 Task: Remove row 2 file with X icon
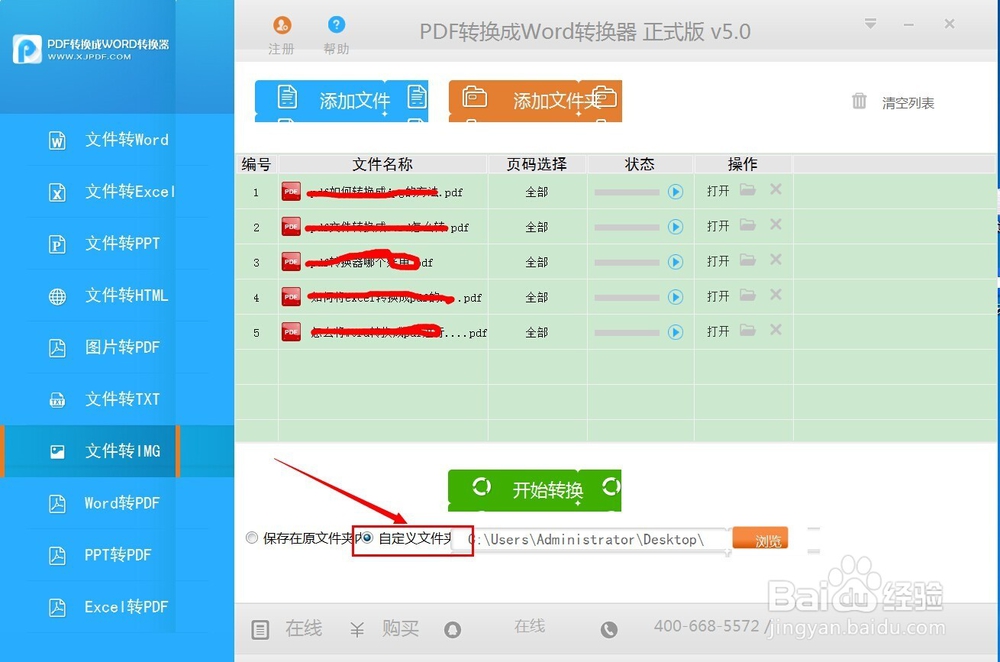click(x=776, y=224)
